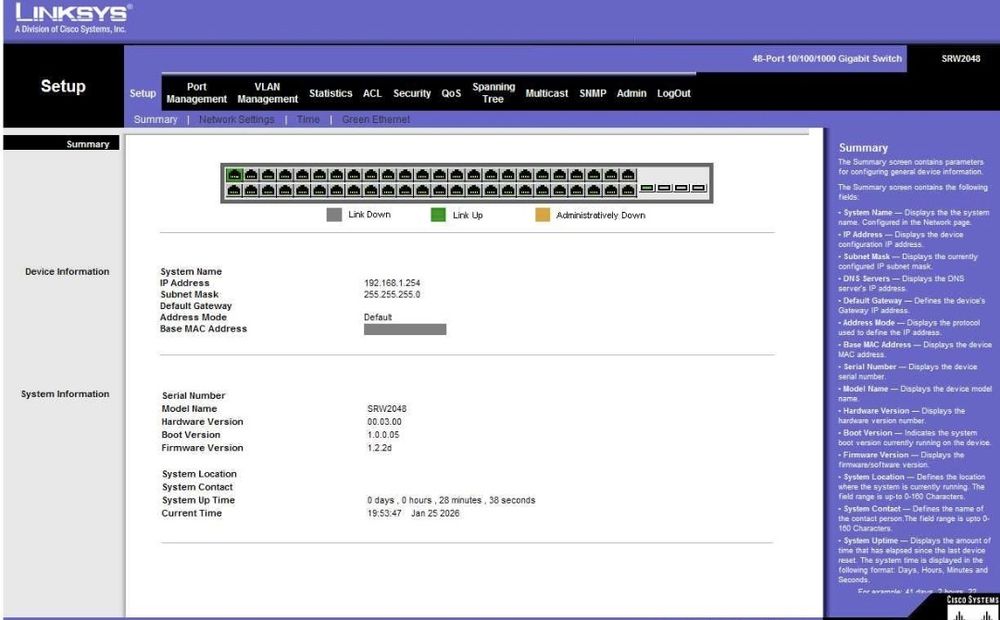Click Model Name value SRW2048
This screenshot has width=1000, height=620.
coord(386,409)
